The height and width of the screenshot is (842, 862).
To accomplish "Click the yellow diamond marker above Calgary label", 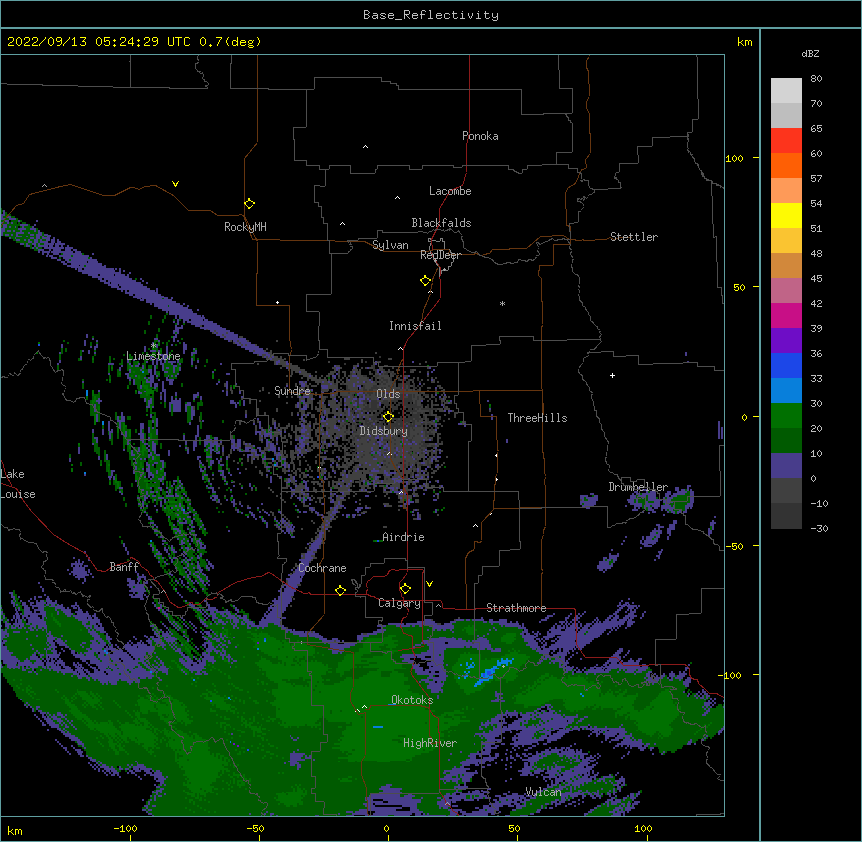I will (405, 589).
